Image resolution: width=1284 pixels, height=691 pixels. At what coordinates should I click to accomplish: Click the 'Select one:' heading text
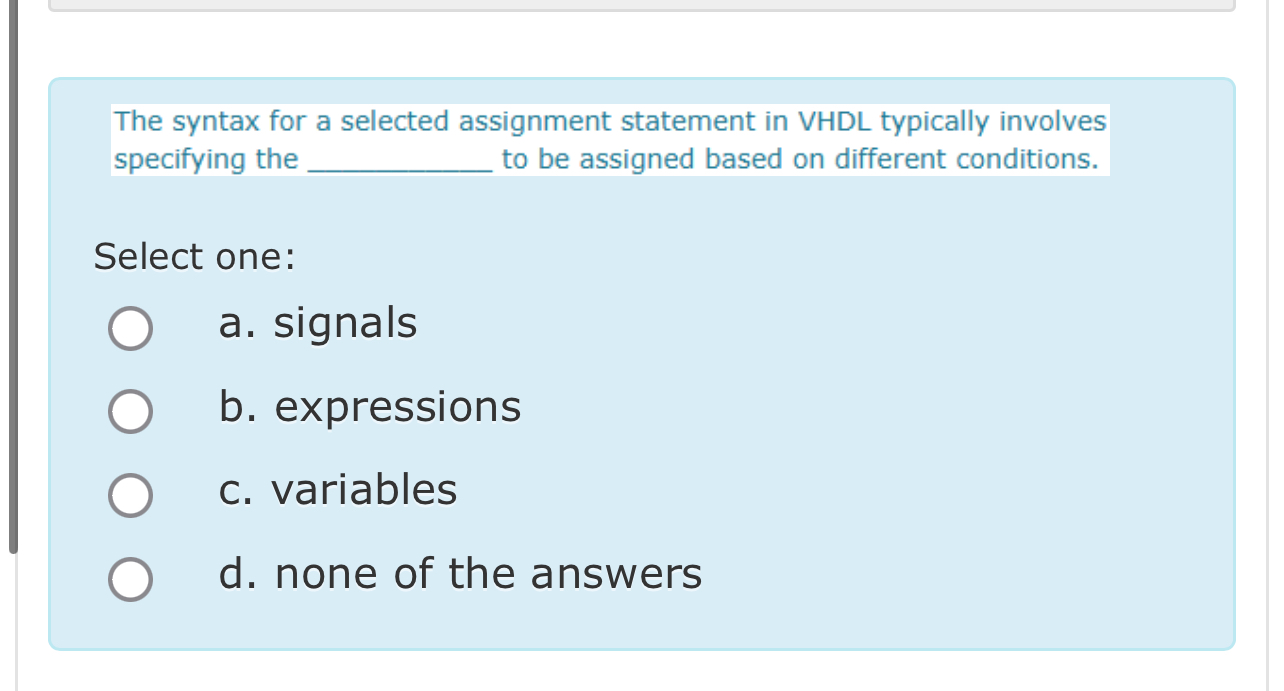coord(193,257)
